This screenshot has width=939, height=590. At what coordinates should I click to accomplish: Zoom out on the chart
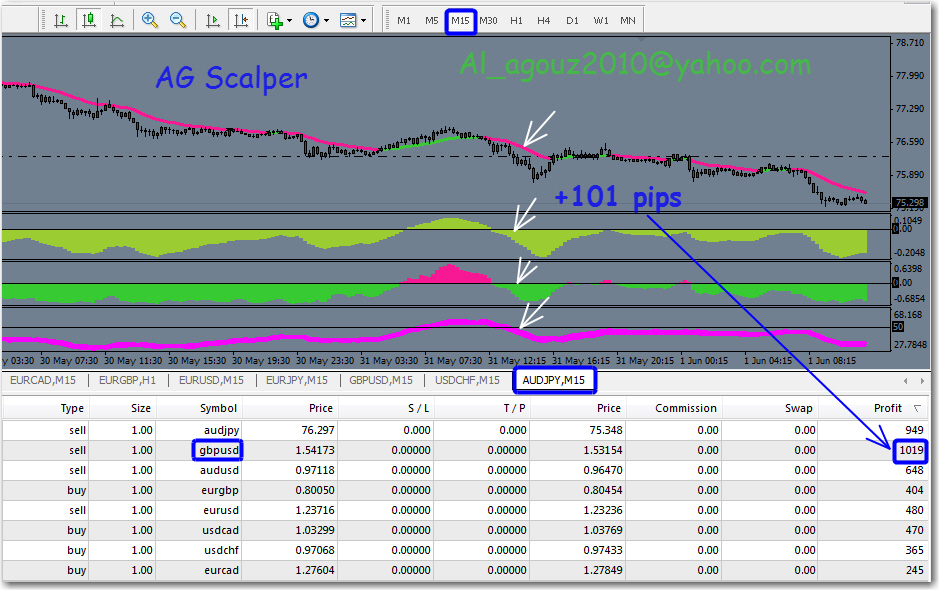pyautogui.click(x=178, y=20)
